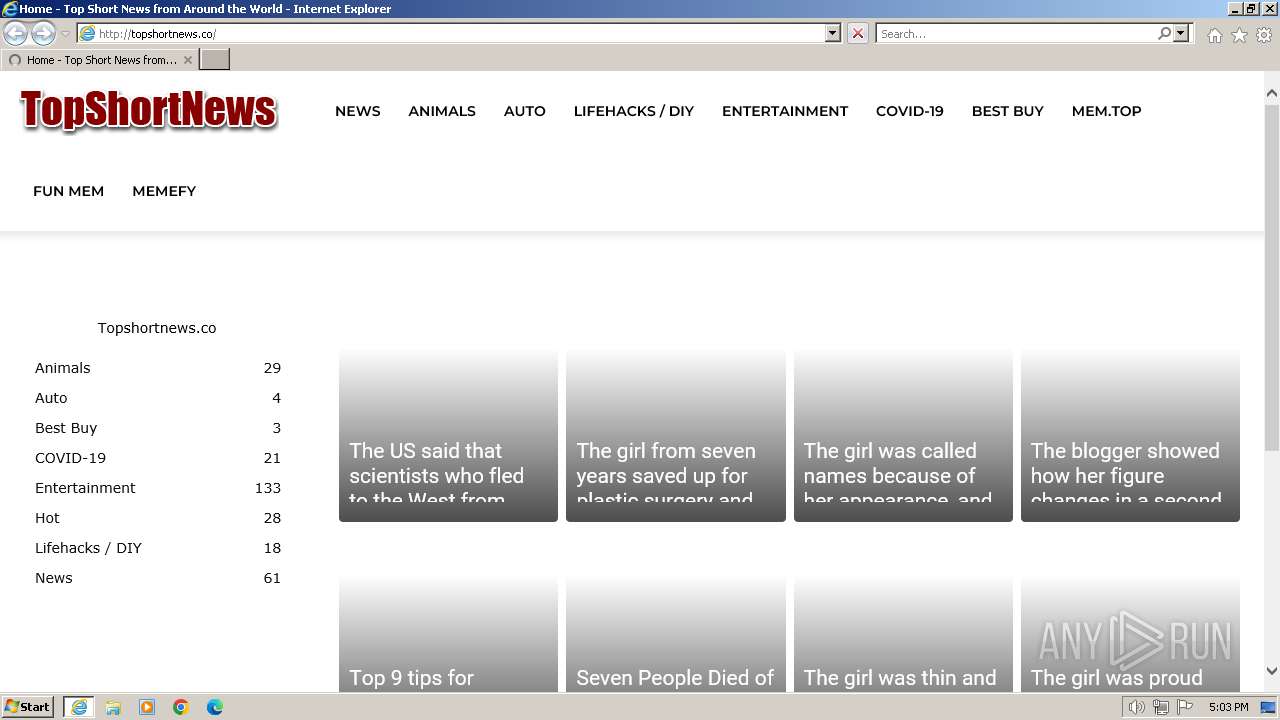Click Internet Explorer taskbar icon

pyautogui.click(x=79, y=707)
